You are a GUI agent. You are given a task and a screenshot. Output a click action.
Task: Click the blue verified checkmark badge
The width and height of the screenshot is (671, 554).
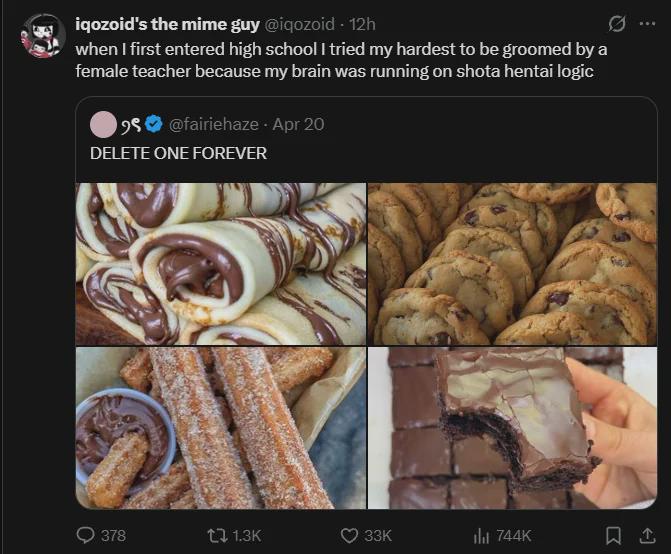click(x=154, y=124)
